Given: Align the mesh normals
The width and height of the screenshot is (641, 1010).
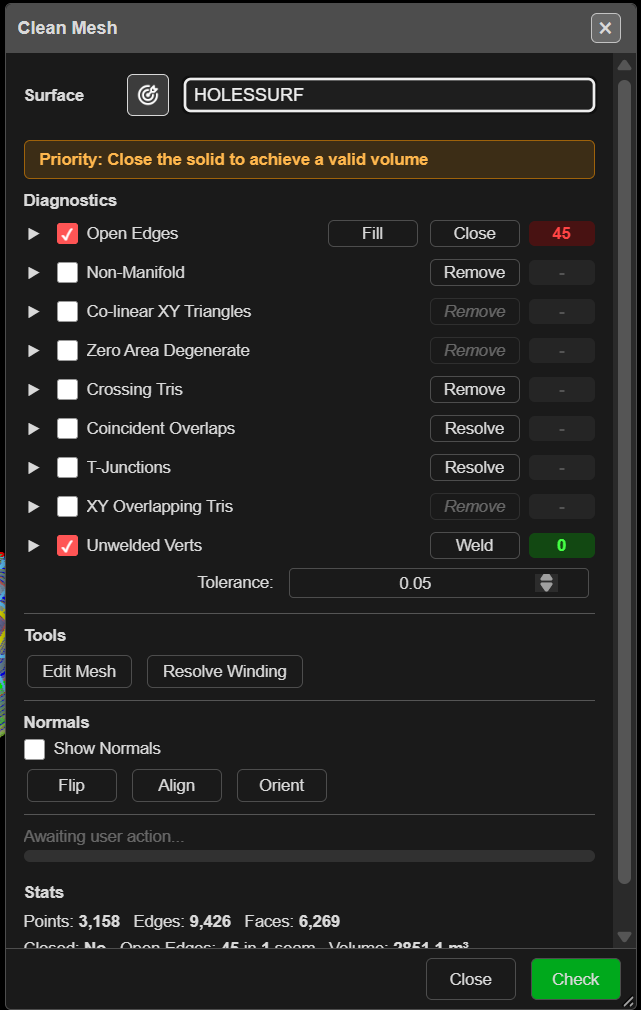Looking at the screenshot, I should pos(177,786).
